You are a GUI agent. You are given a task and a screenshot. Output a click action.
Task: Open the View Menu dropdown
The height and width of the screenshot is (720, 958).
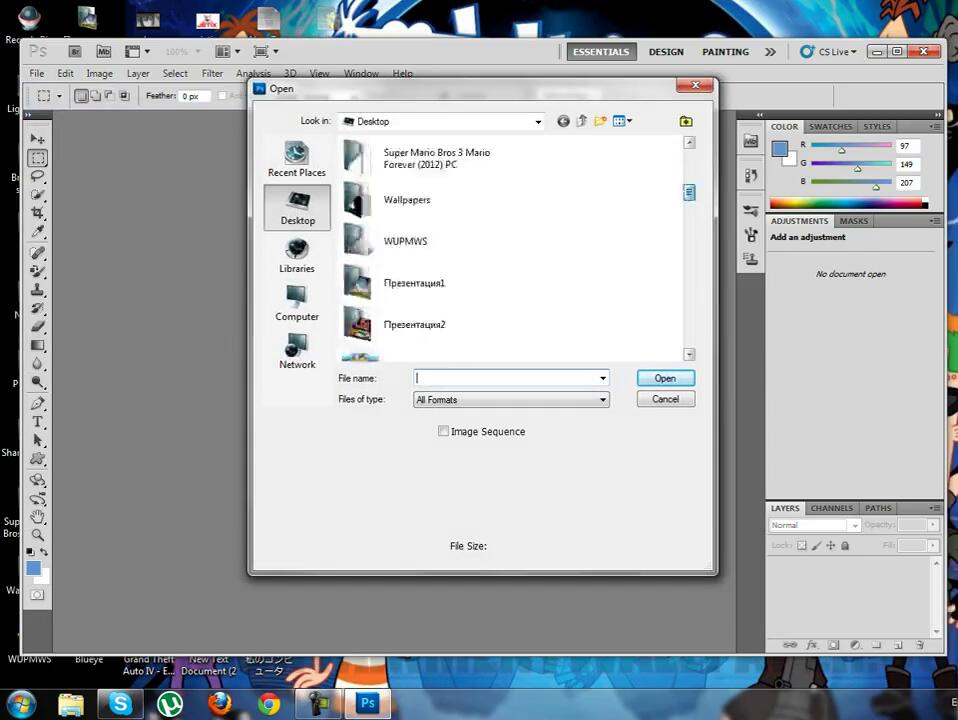coord(623,121)
